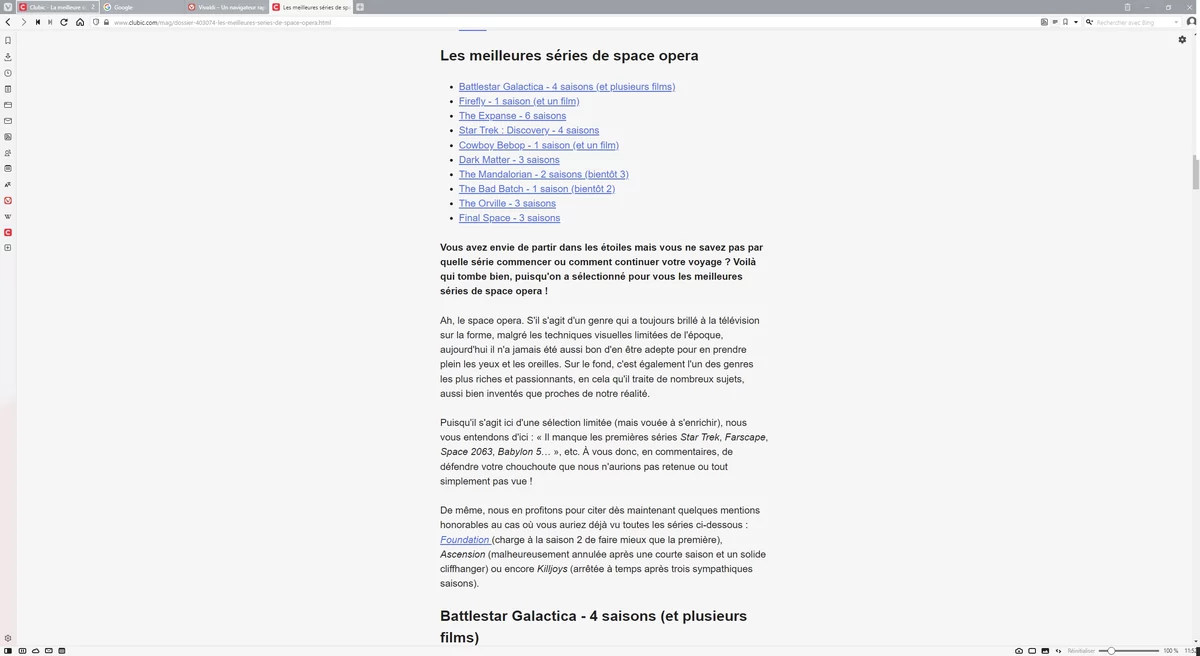Follow the Foundation link in the text
The image size is (1200, 656).
464,540
